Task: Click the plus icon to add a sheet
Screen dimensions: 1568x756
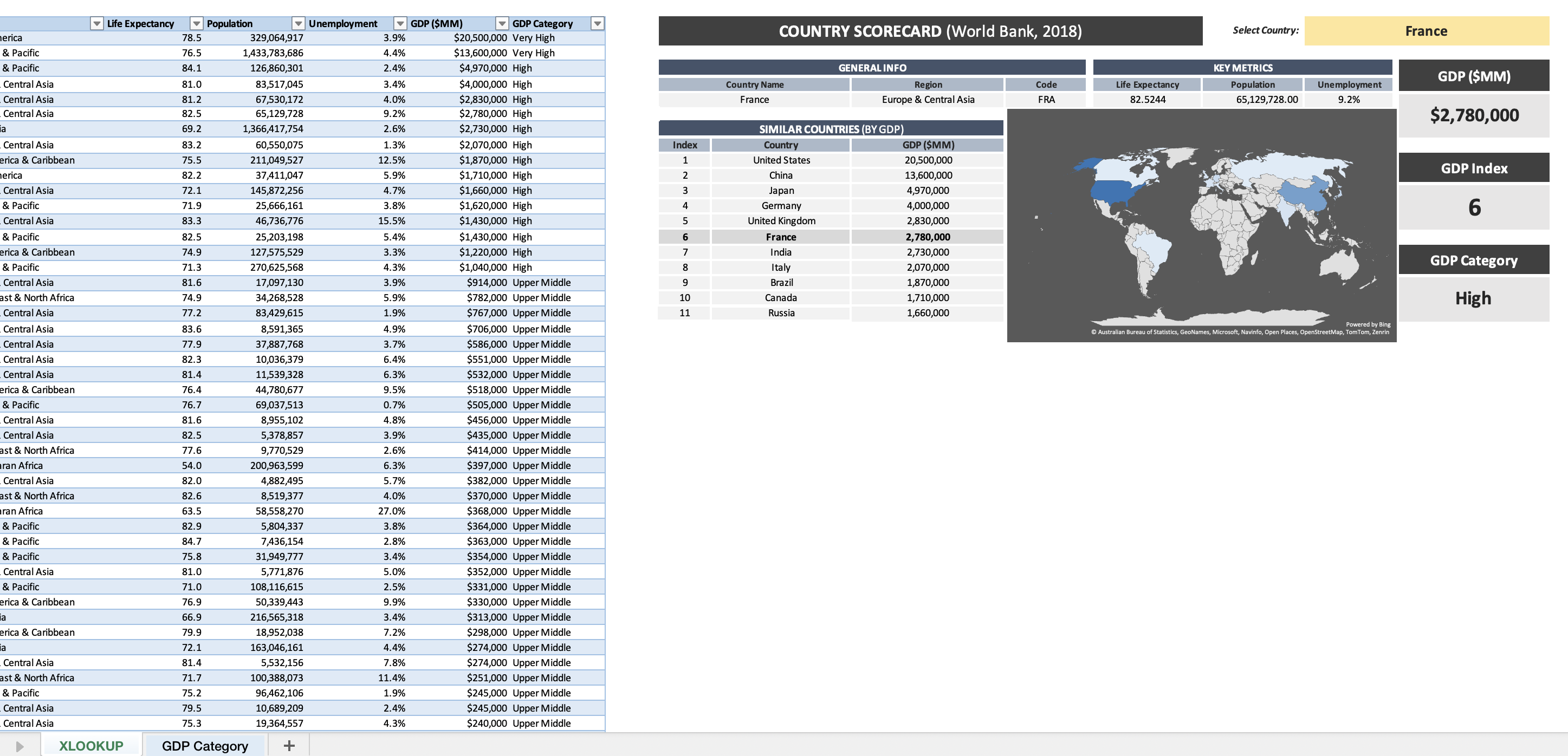Action: pyautogui.click(x=289, y=746)
